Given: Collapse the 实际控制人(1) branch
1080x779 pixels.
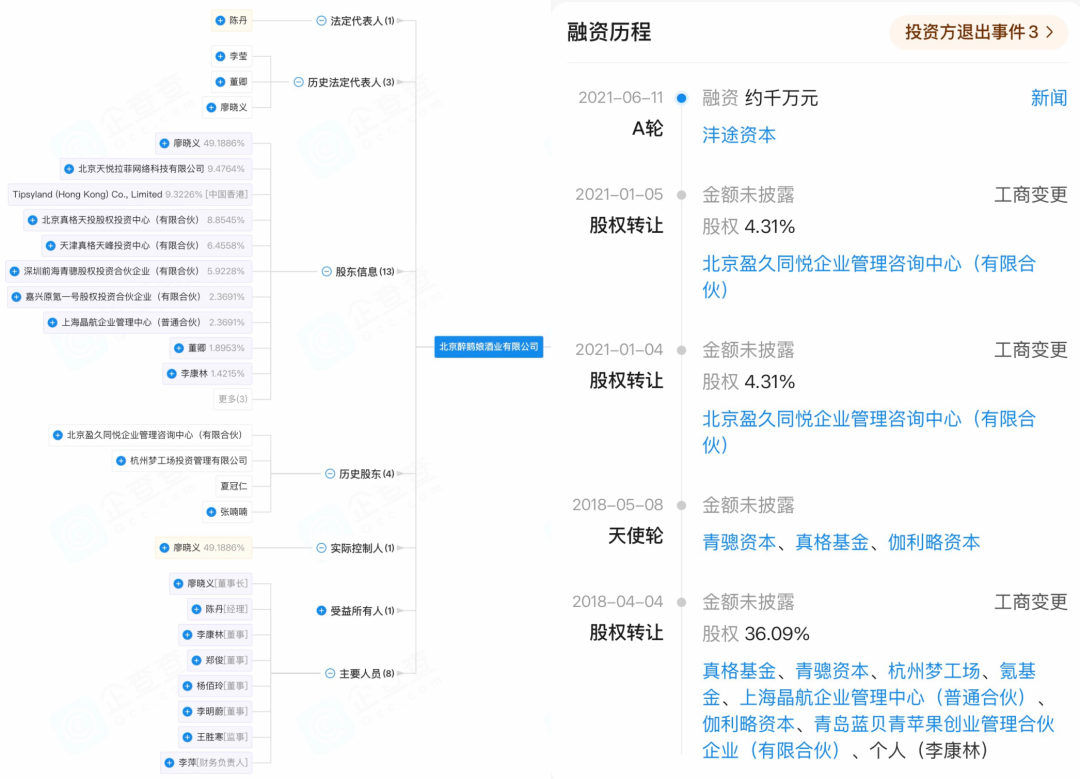Looking at the screenshot, I should click(321, 548).
